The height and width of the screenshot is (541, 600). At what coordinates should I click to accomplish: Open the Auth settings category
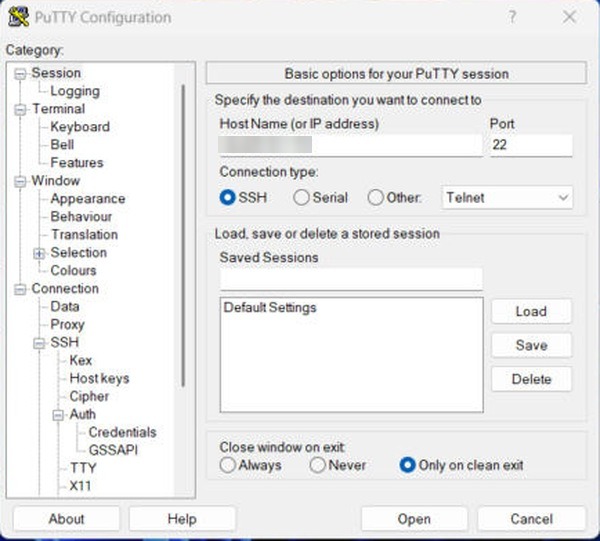[x=82, y=414]
